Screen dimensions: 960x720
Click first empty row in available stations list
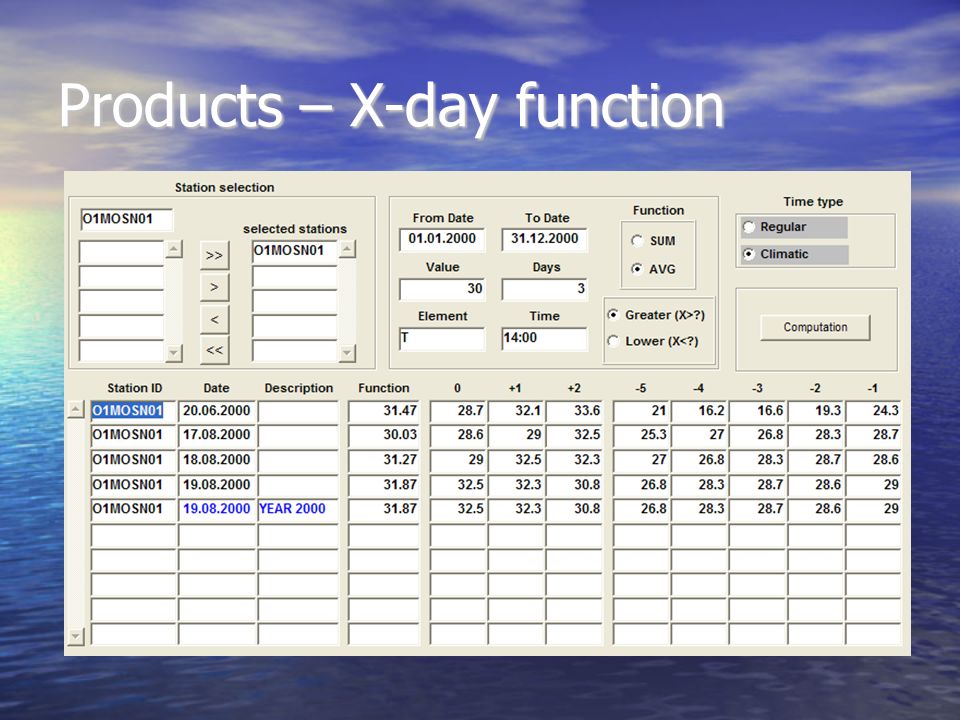pos(121,252)
